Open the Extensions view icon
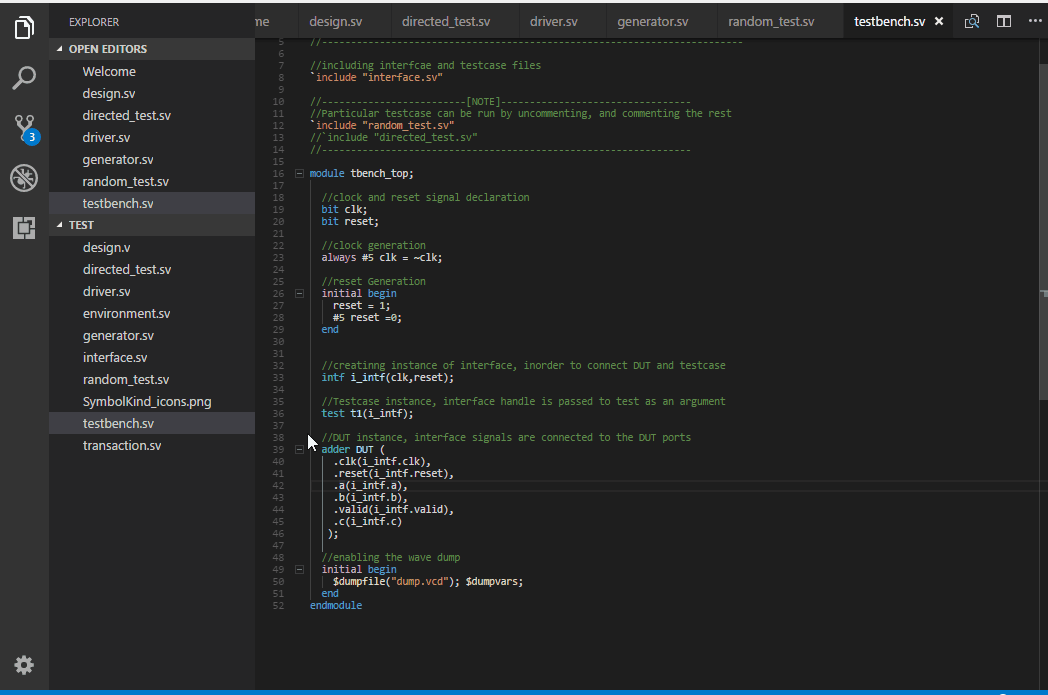Viewport: 1048px width, 695px height. [24, 228]
